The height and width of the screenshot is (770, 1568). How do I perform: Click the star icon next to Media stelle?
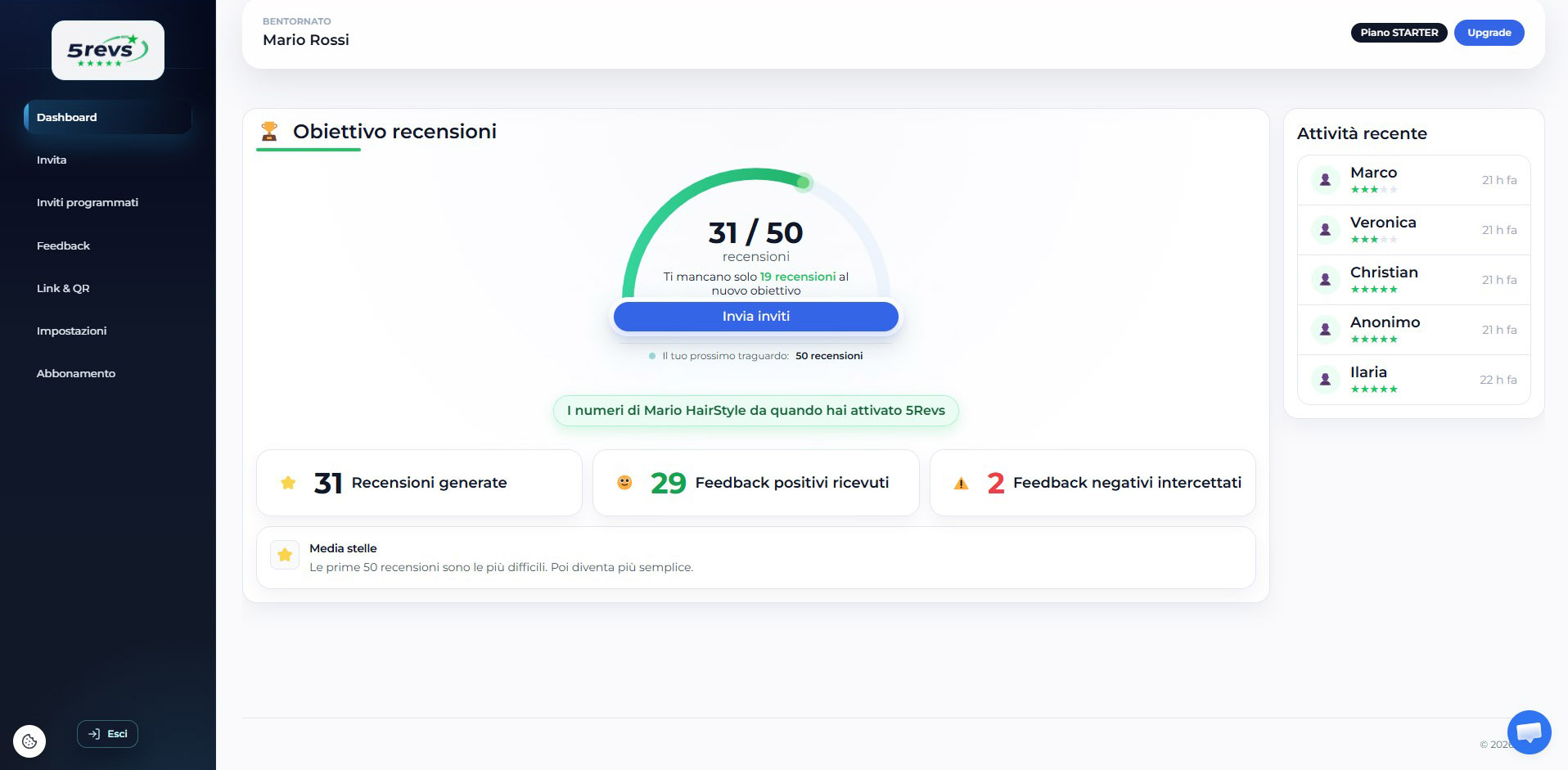click(x=285, y=555)
